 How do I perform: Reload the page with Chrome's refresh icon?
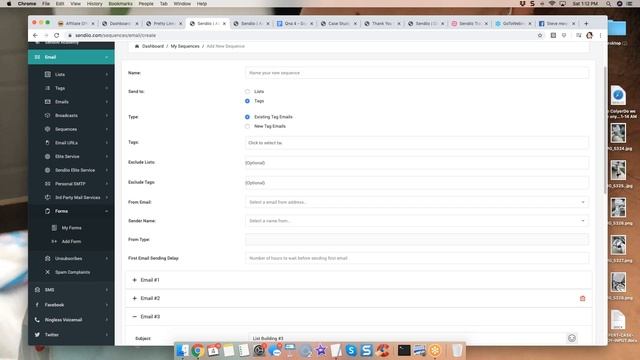[56, 36]
